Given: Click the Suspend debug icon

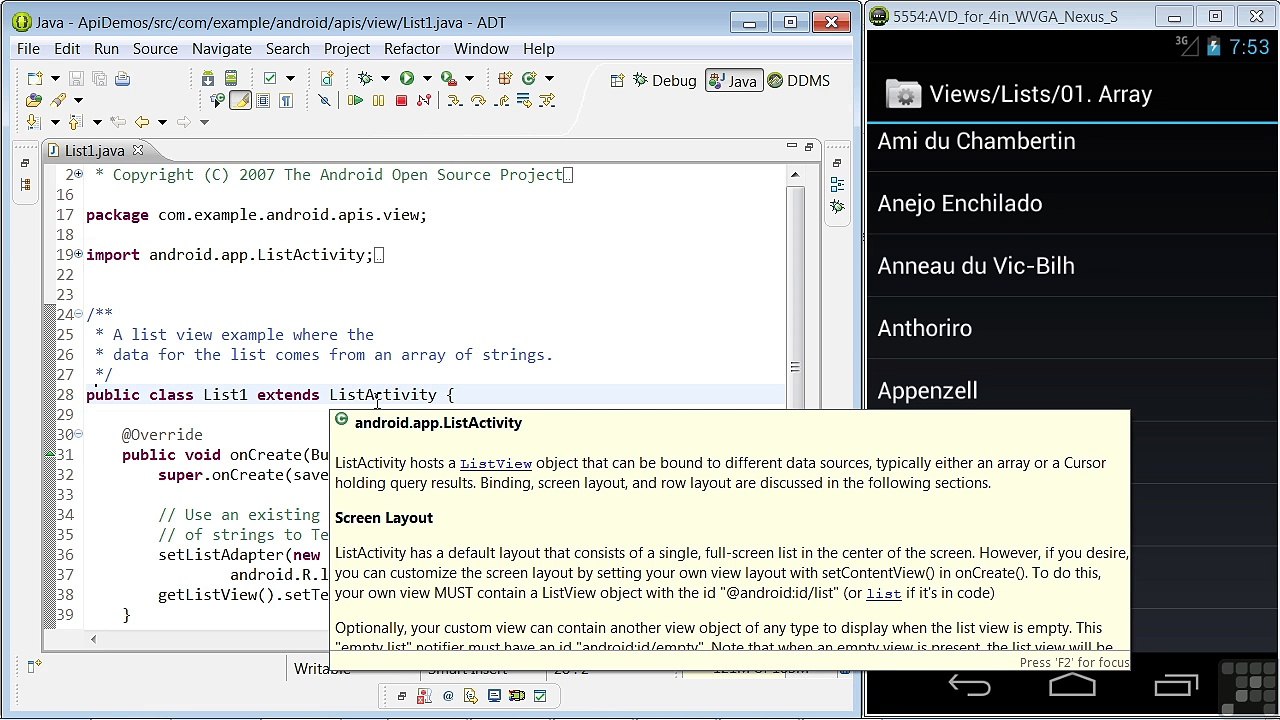Looking at the screenshot, I should pos(378,101).
